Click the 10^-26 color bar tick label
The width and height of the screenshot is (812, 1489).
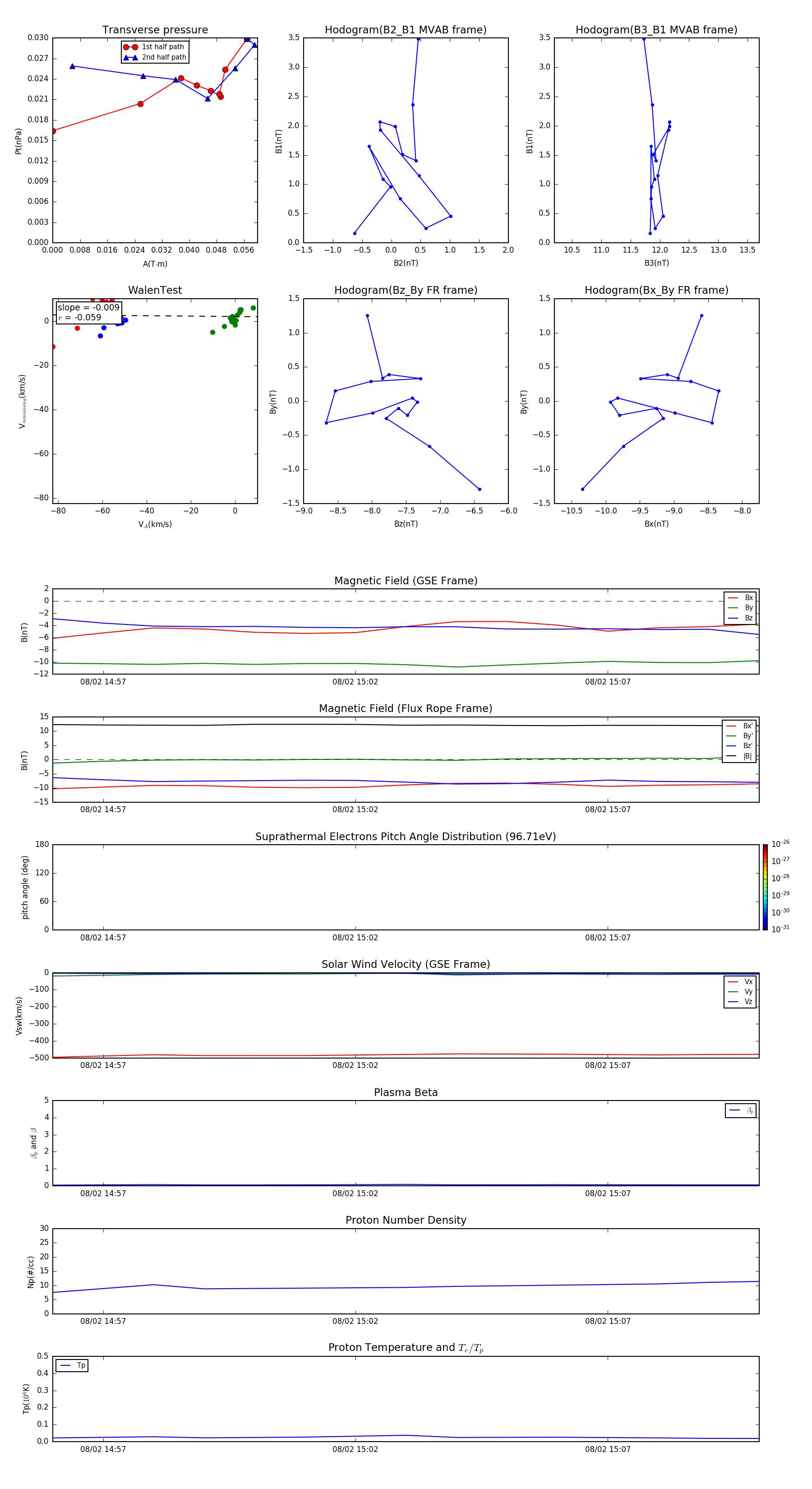[780, 844]
